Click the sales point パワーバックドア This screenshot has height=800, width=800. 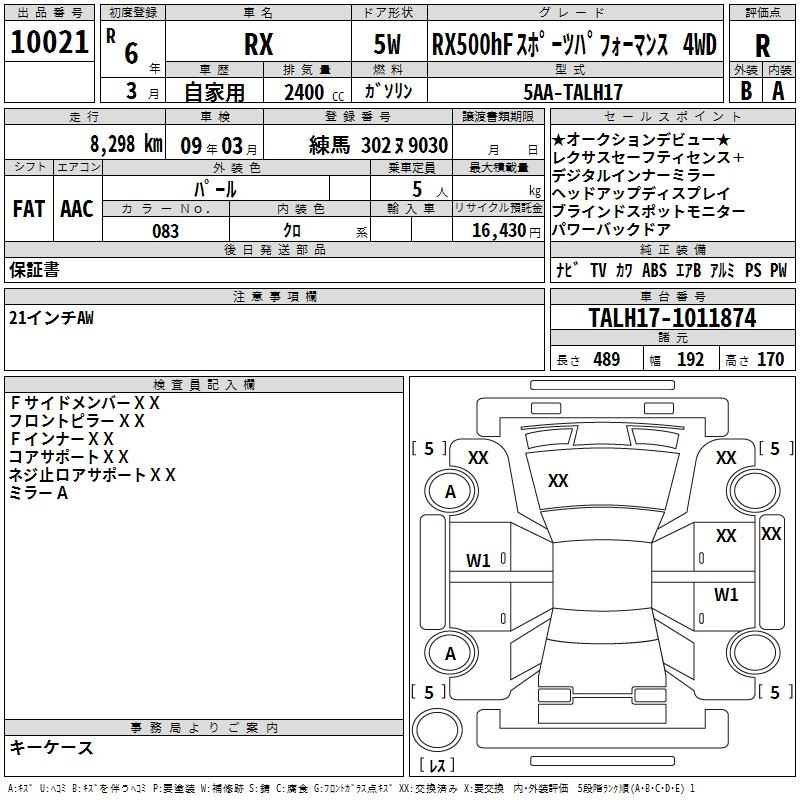612,229
